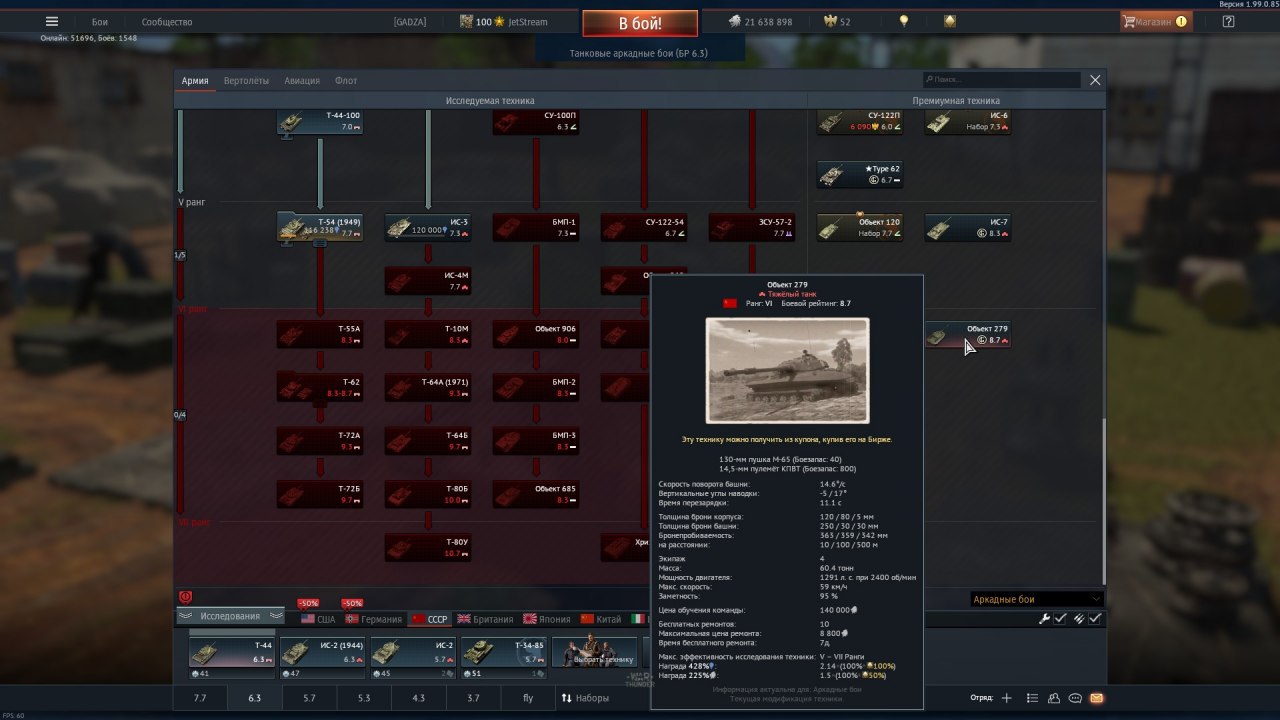Viewport: 1280px width, 720px height.
Task: Click Объект 279 tooltip preview image
Action: click(787, 370)
